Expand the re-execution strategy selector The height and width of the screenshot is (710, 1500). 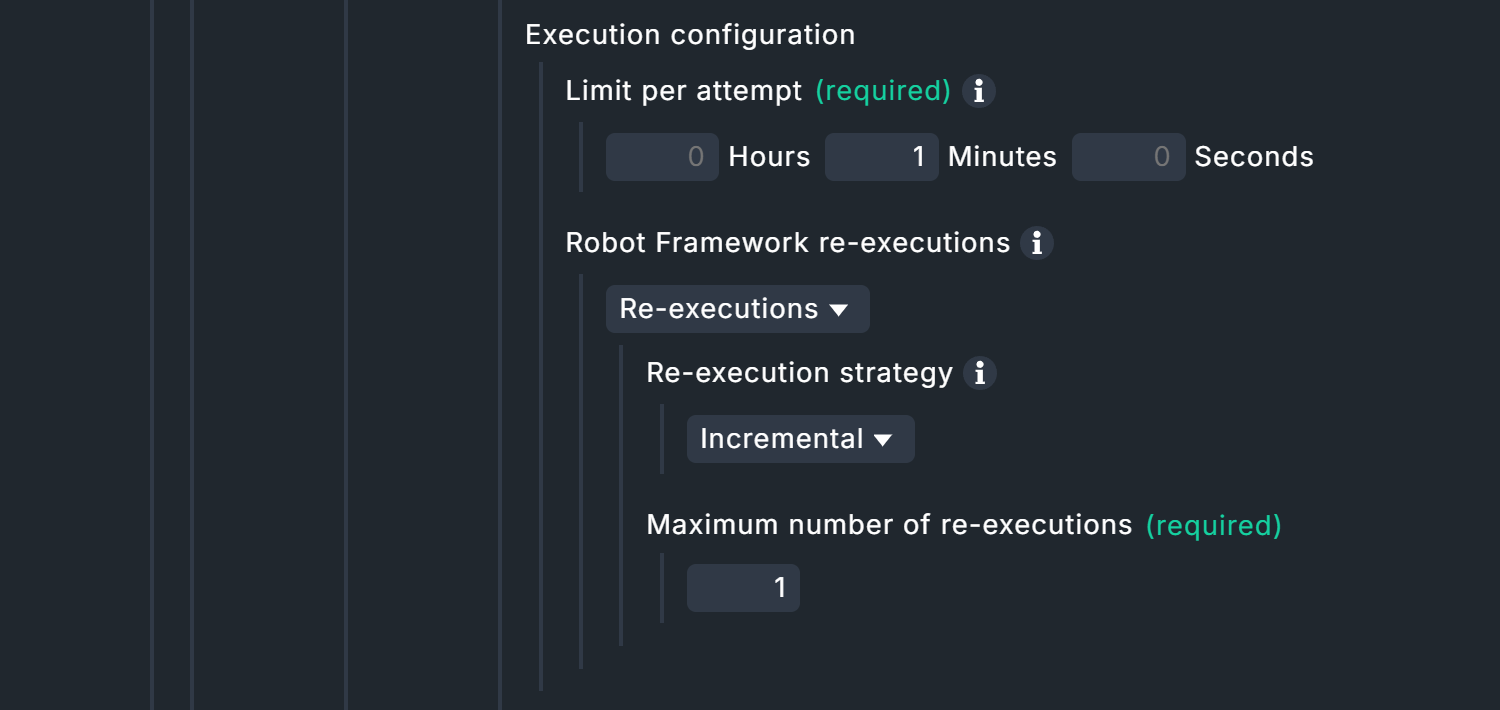[x=800, y=439]
